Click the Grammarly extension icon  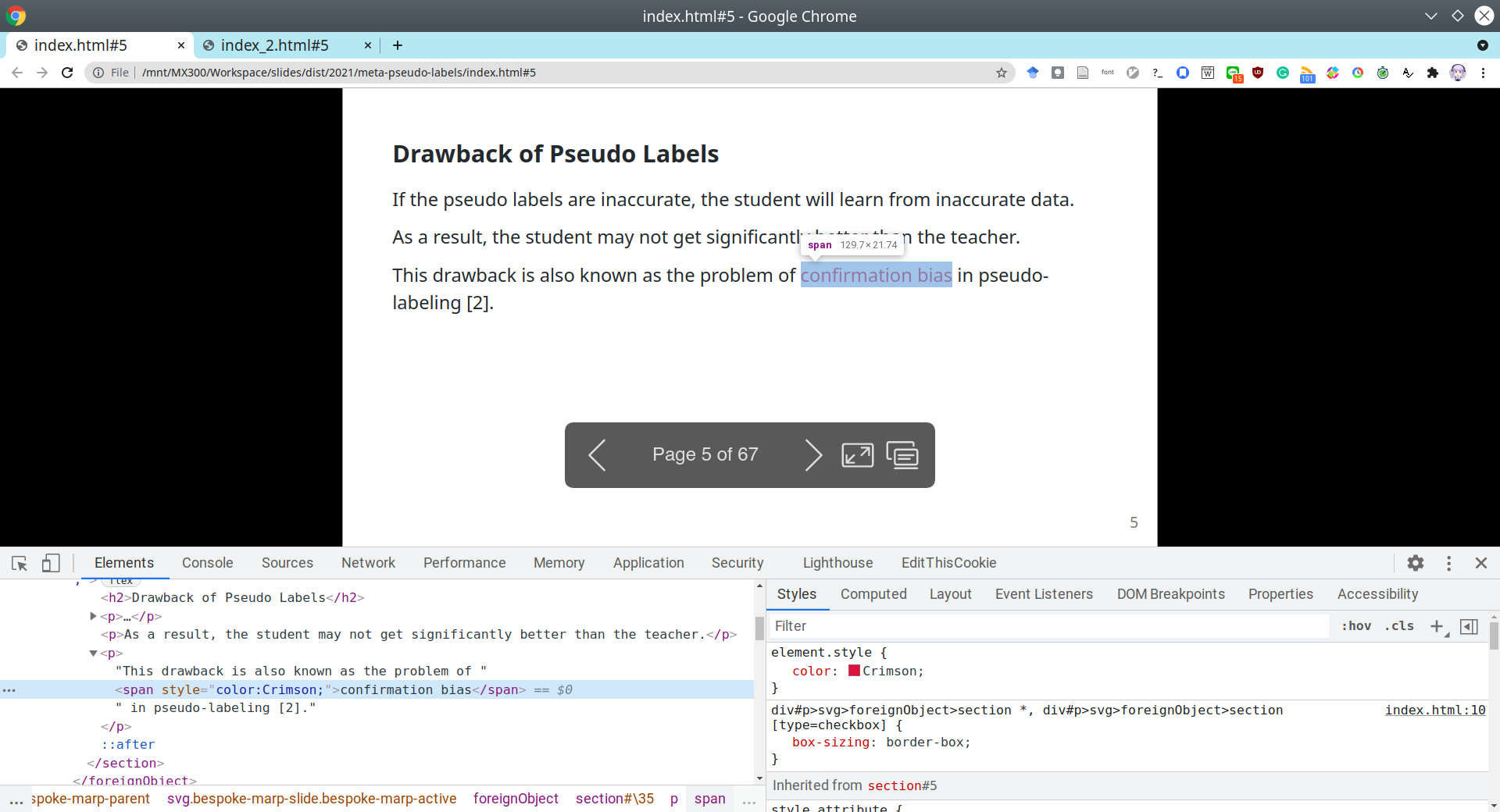pyautogui.click(x=1282, y=73)
